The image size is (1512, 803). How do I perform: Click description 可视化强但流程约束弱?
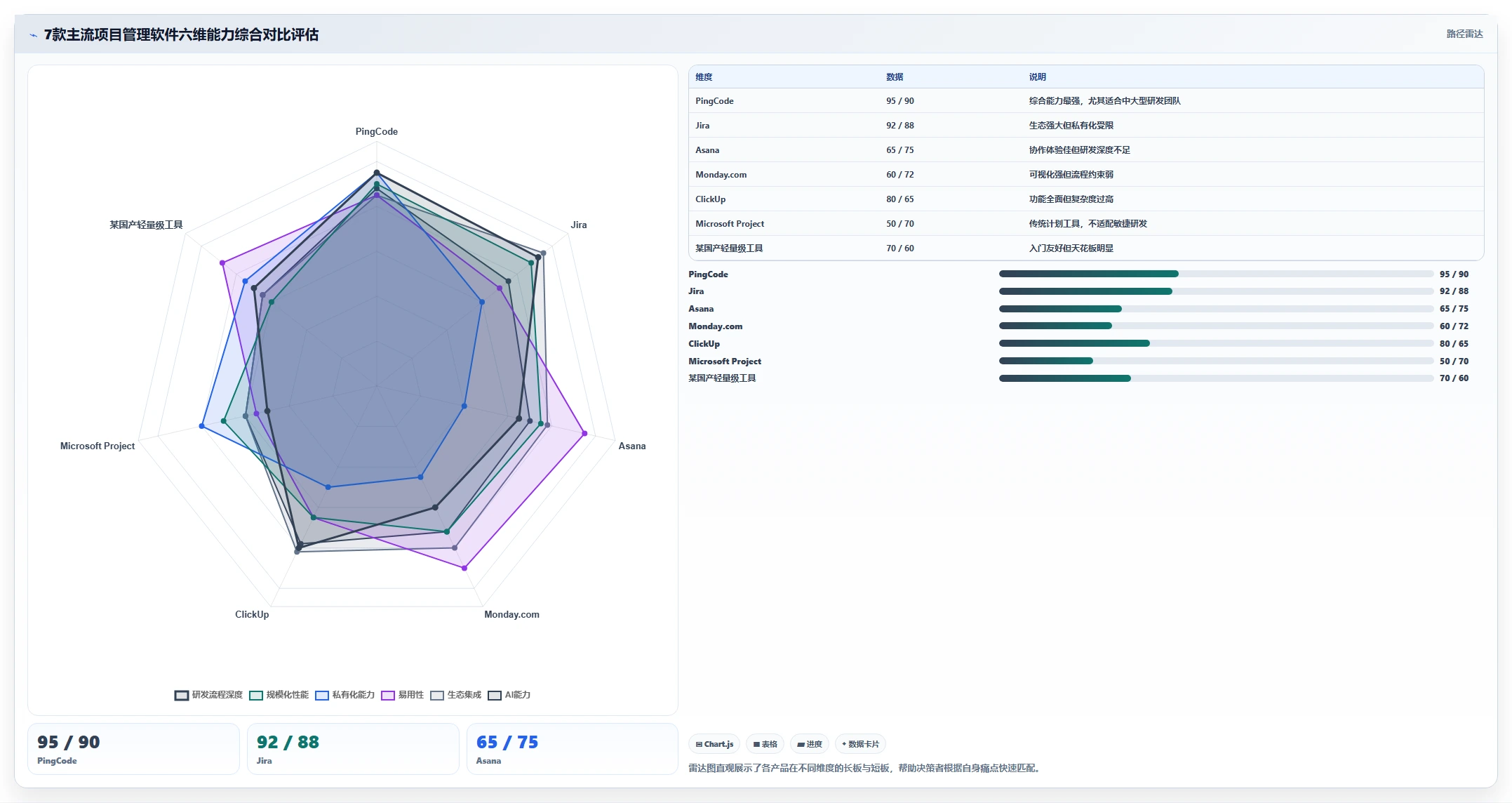1071,175
